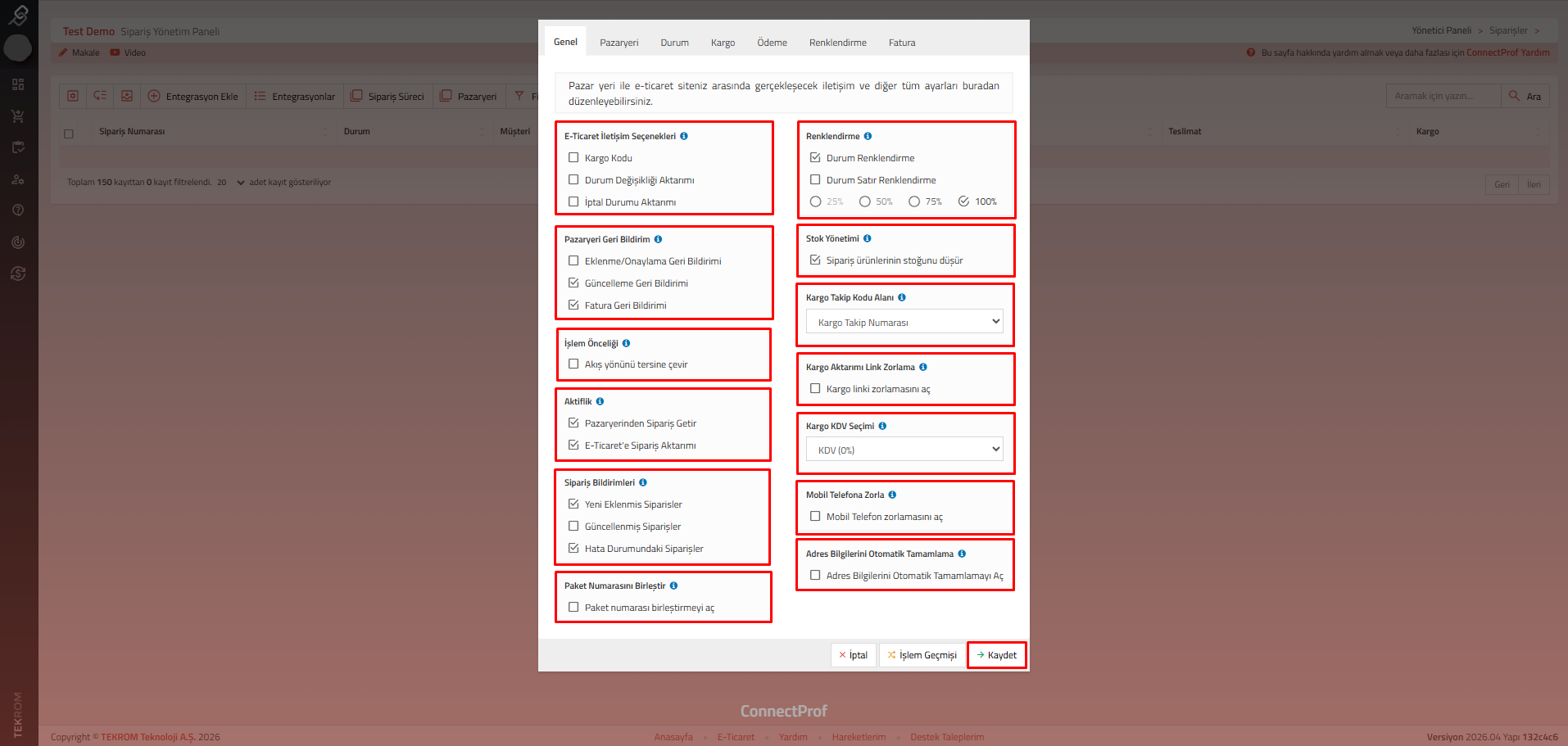
Task: Open Destek Taleplerim footer link
Action: coord(947,737)
